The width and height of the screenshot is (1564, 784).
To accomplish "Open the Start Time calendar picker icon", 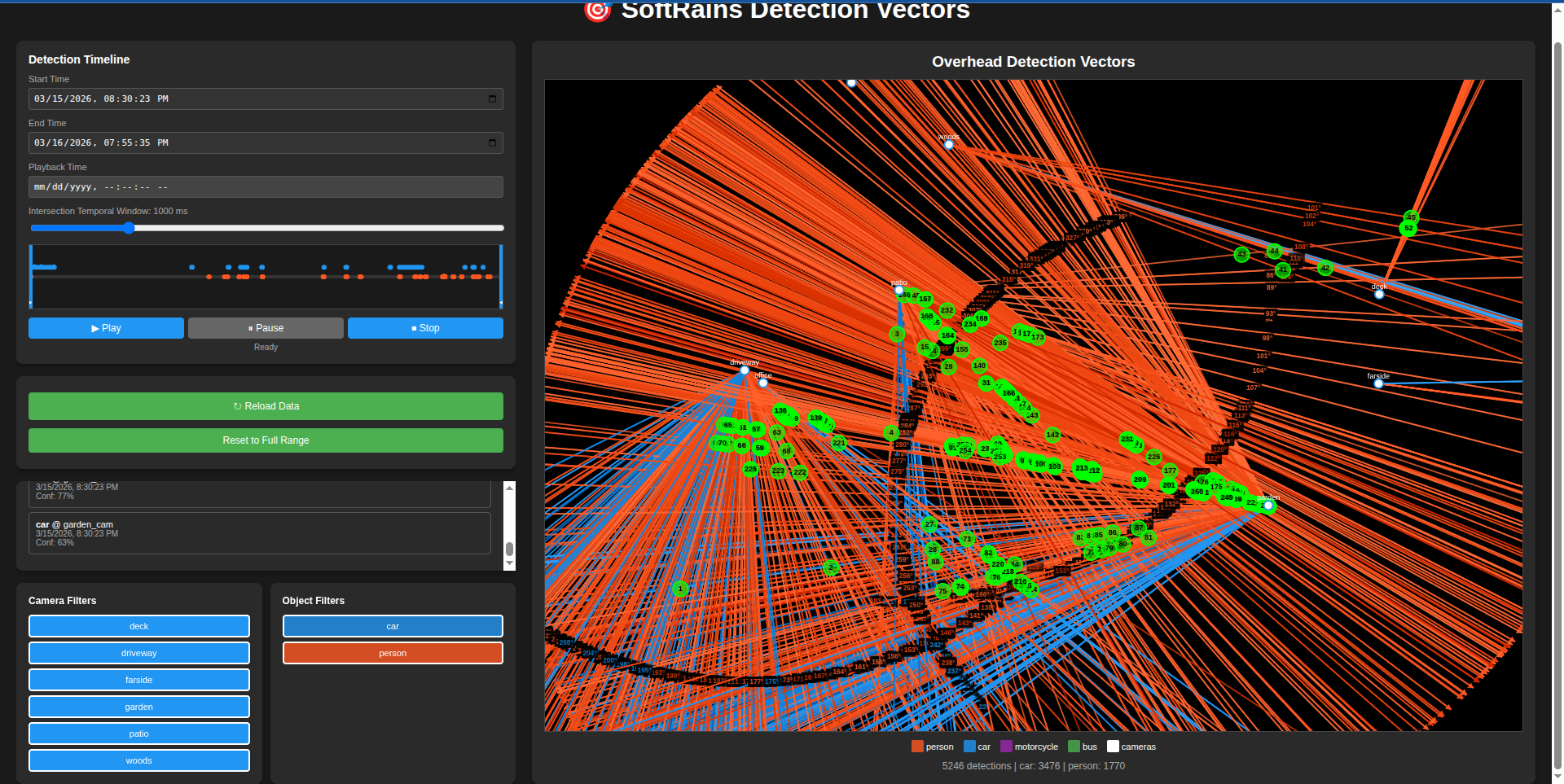I will (x=492, y=99).
